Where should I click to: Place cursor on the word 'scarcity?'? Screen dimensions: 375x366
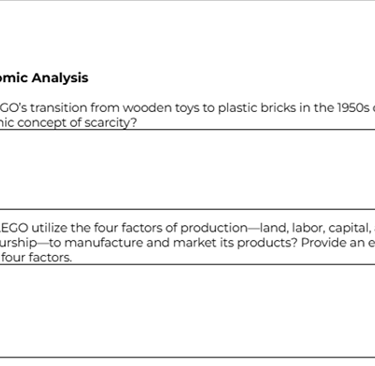coord(111,123)
